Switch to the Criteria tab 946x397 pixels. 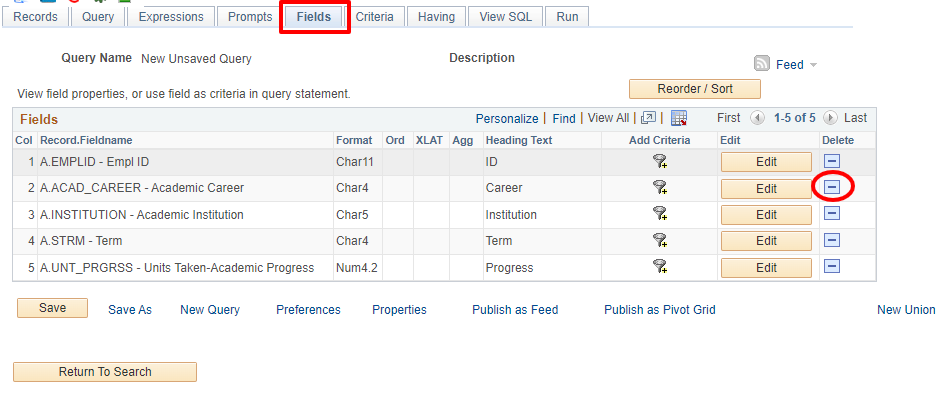point(375,17)
